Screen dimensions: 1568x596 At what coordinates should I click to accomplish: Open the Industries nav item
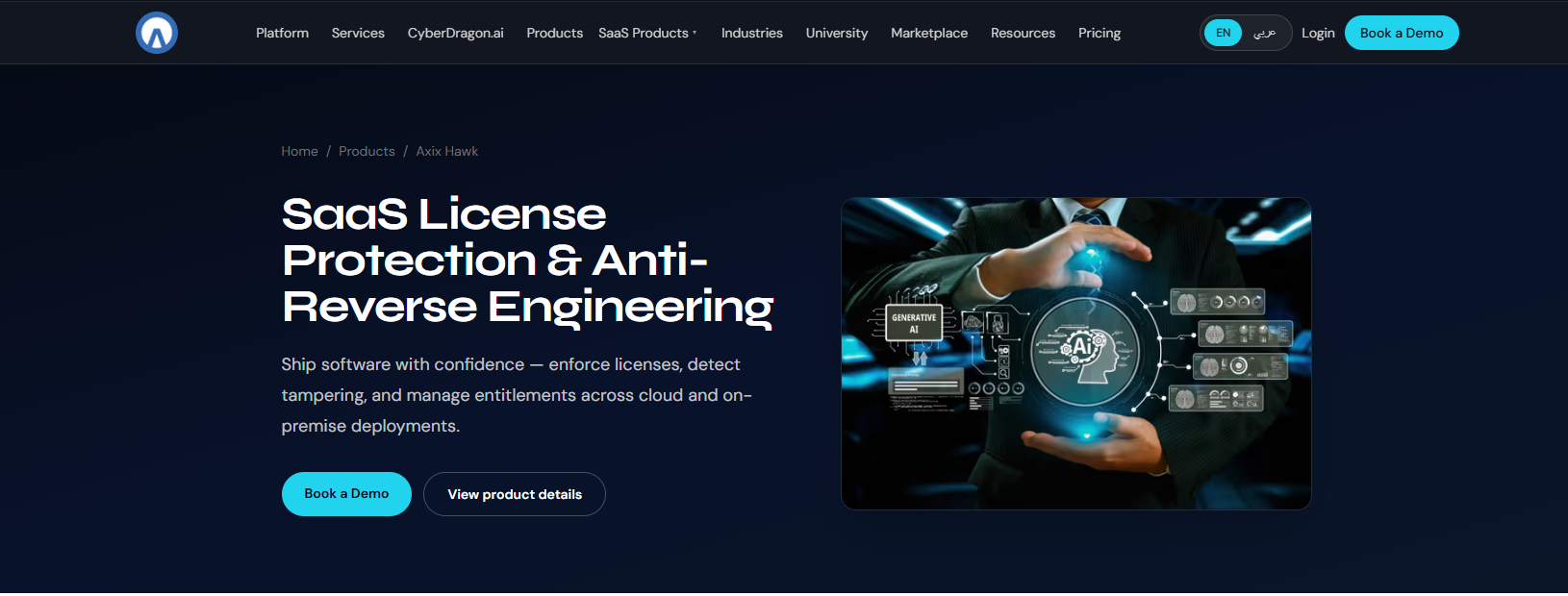point(752,33)
